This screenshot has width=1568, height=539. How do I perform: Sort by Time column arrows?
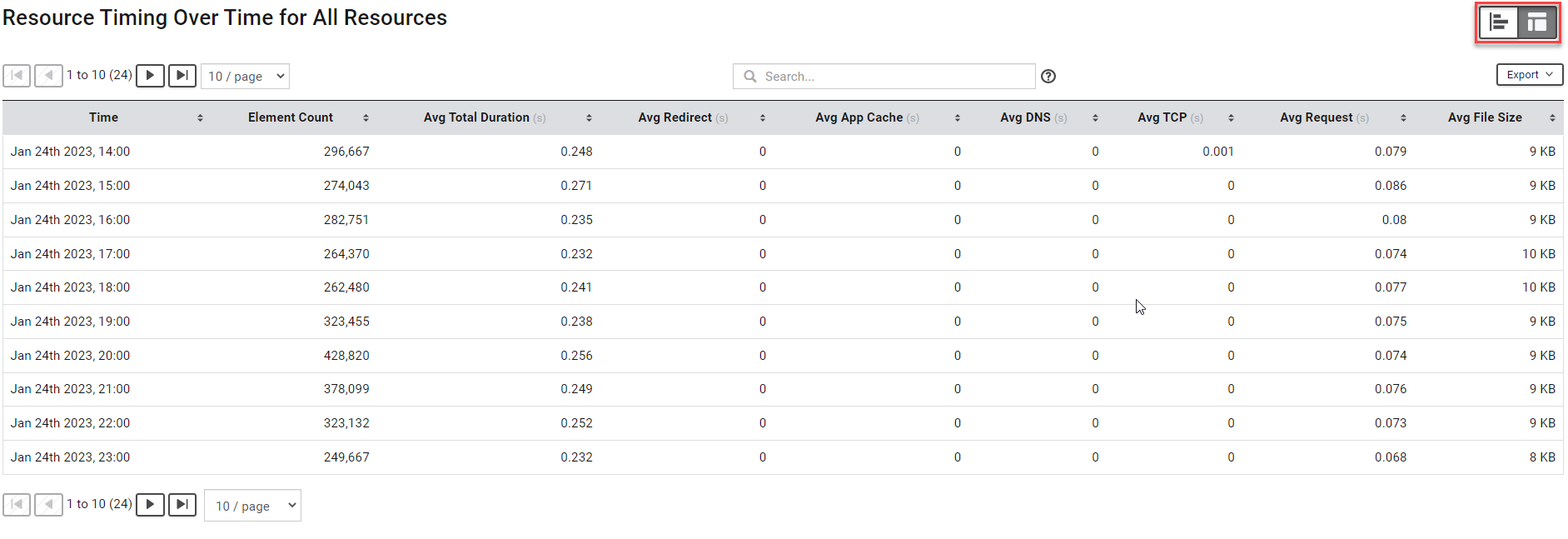tap(200, 118)
